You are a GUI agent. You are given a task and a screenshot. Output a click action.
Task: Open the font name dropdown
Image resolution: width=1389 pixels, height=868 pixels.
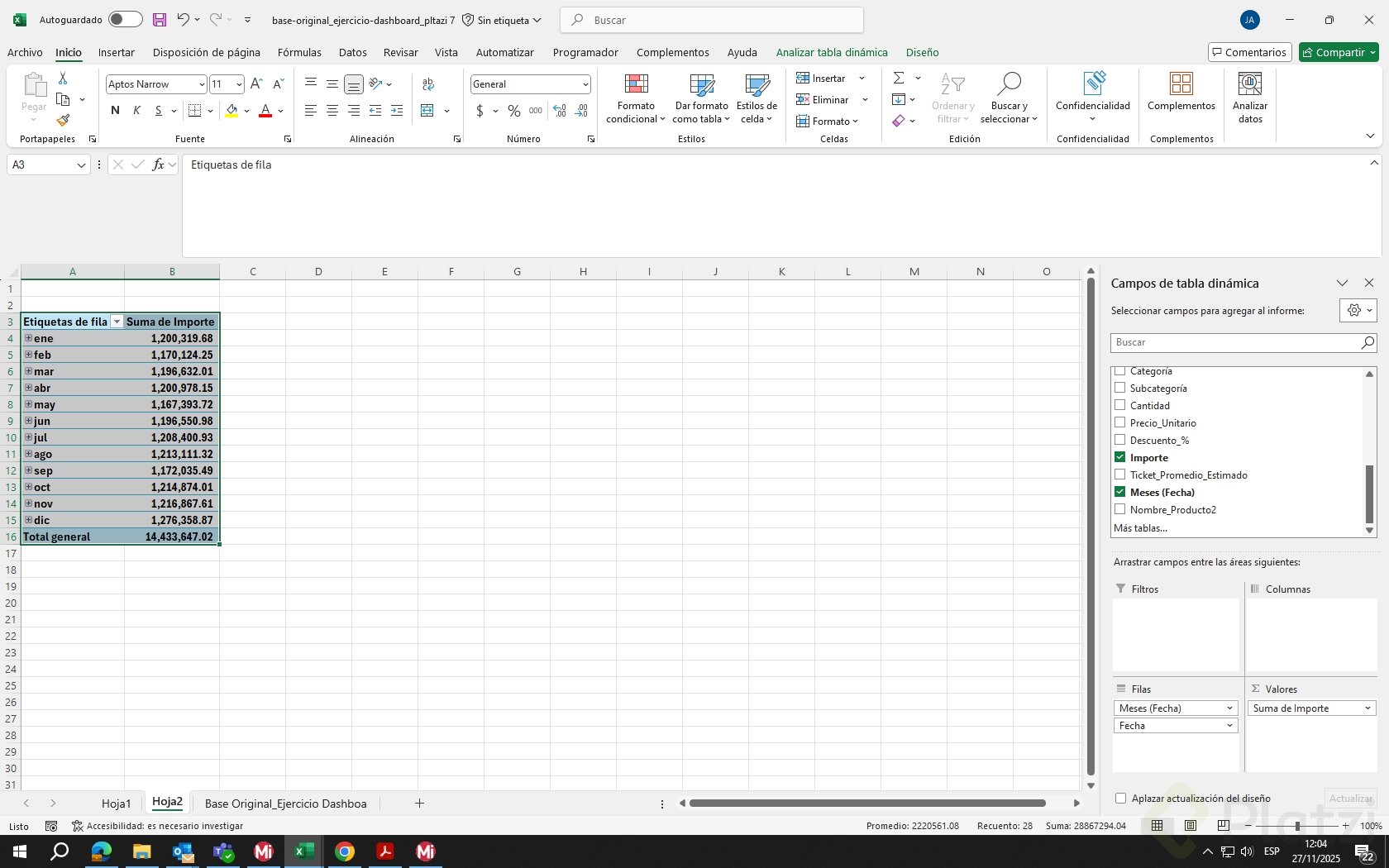tap(201, 84)
